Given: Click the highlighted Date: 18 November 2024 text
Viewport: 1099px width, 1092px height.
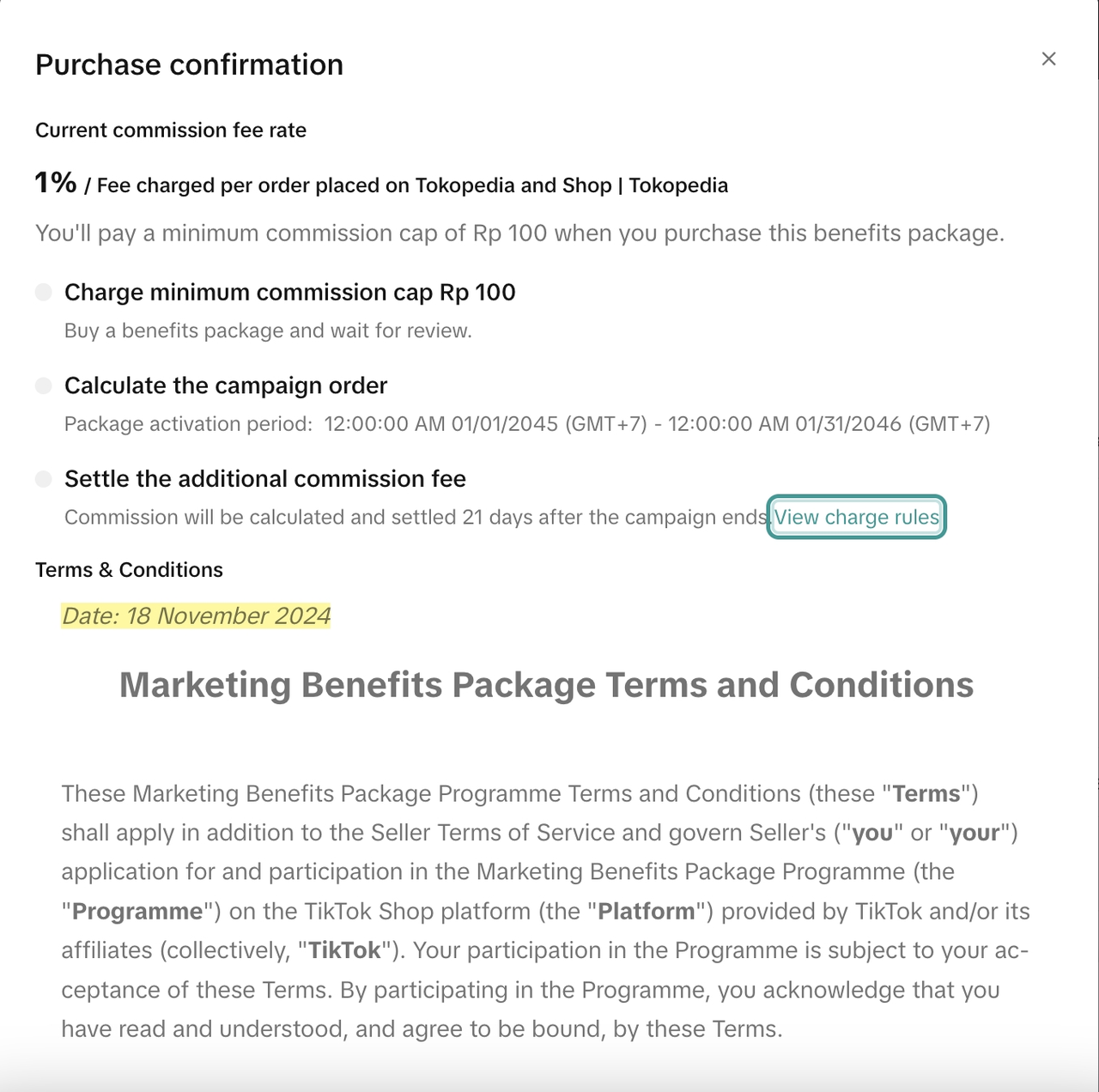Looking at the screenshot, I should pos(196,616).
